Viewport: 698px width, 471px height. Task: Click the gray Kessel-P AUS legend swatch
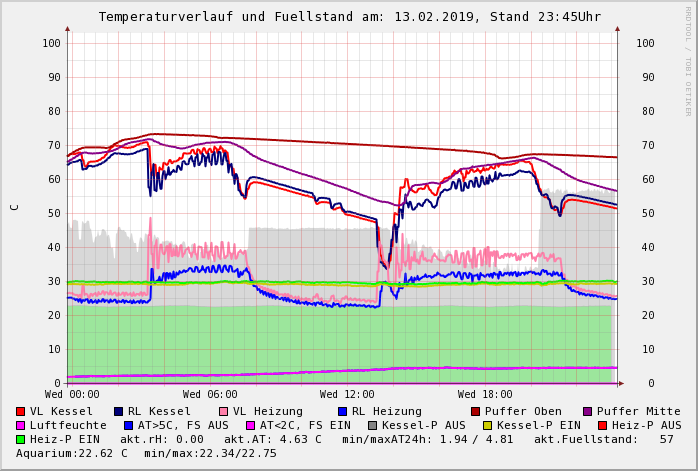pos(372,425)
